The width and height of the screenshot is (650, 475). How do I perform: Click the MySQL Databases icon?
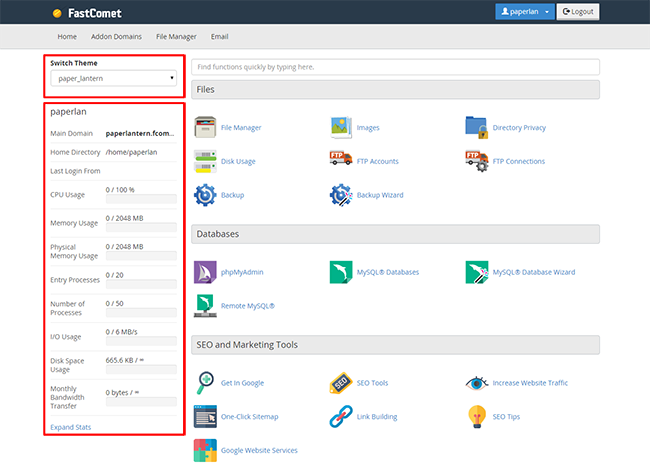341,272
